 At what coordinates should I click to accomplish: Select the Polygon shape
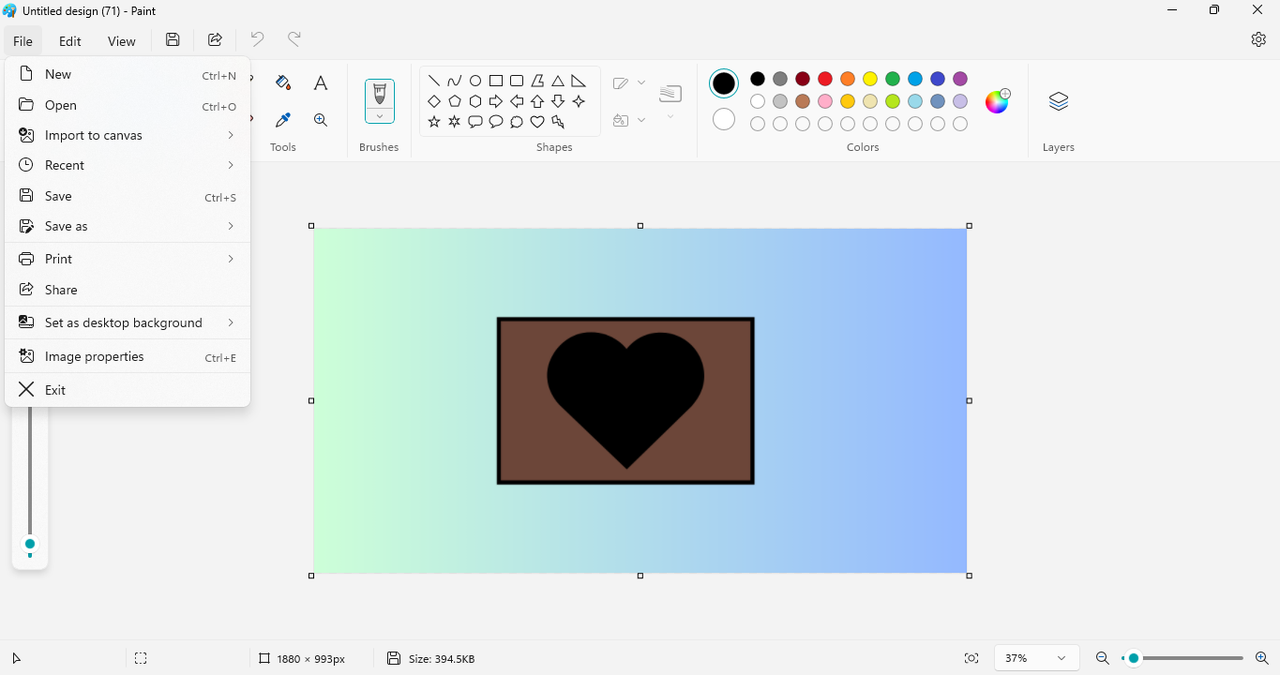(538, 81)
